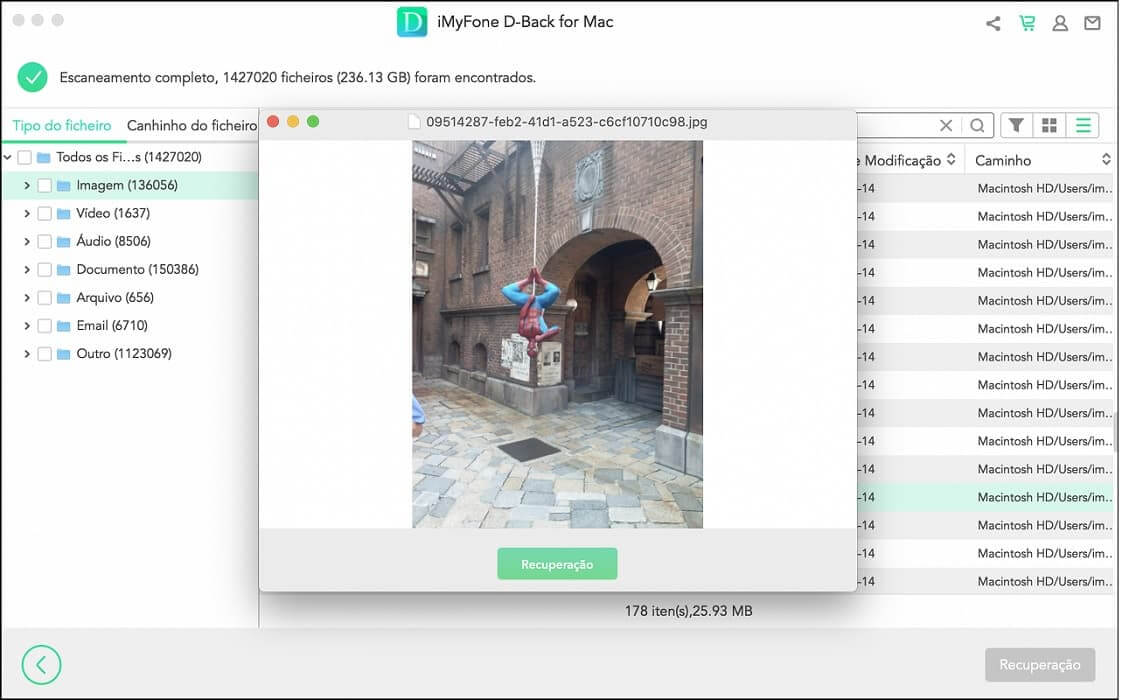Check the Email checkbox
The image size is (1122, 700).
(x=44, y=326)
